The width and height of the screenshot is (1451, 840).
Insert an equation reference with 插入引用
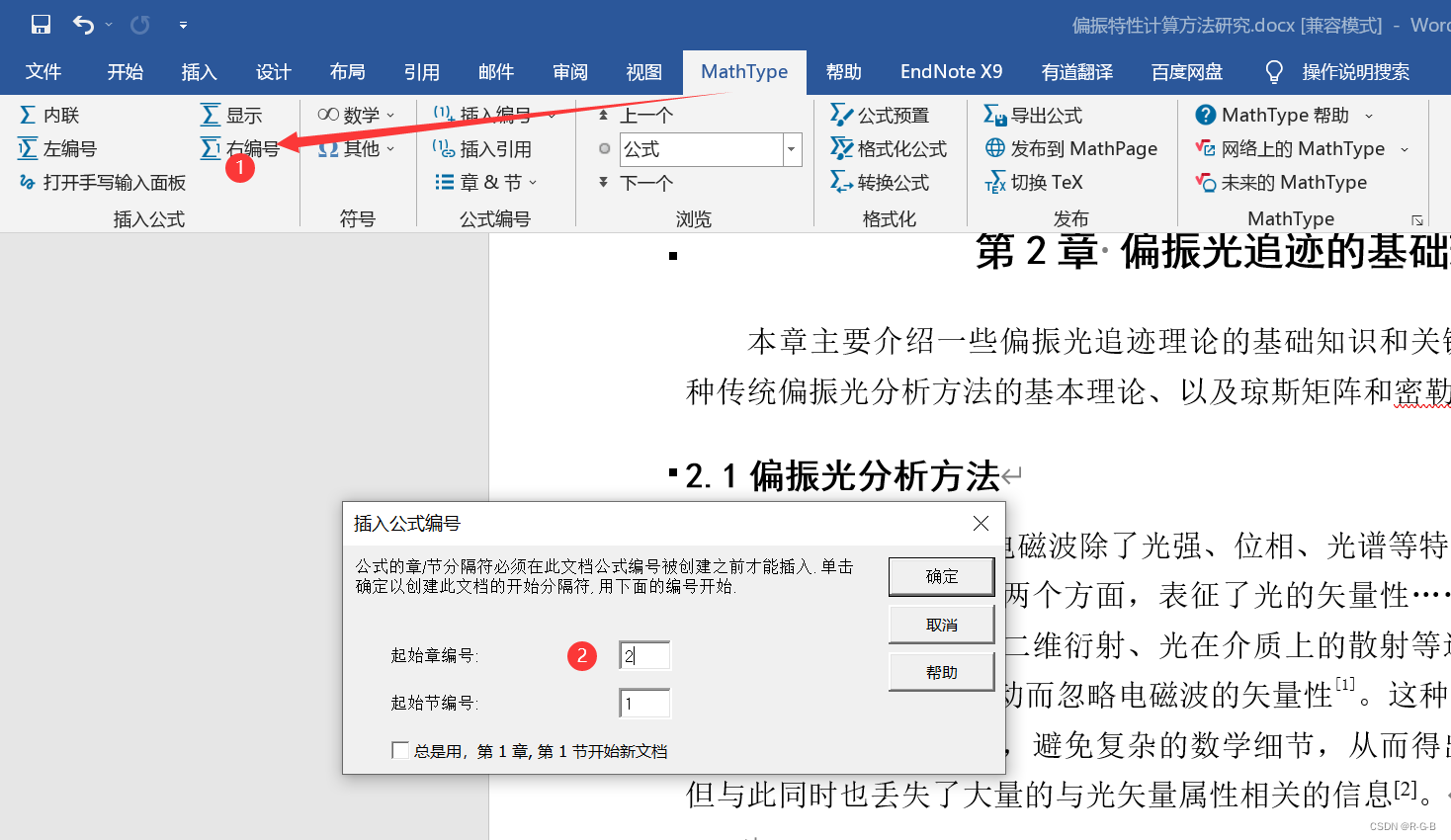click(x=492, y=148)
